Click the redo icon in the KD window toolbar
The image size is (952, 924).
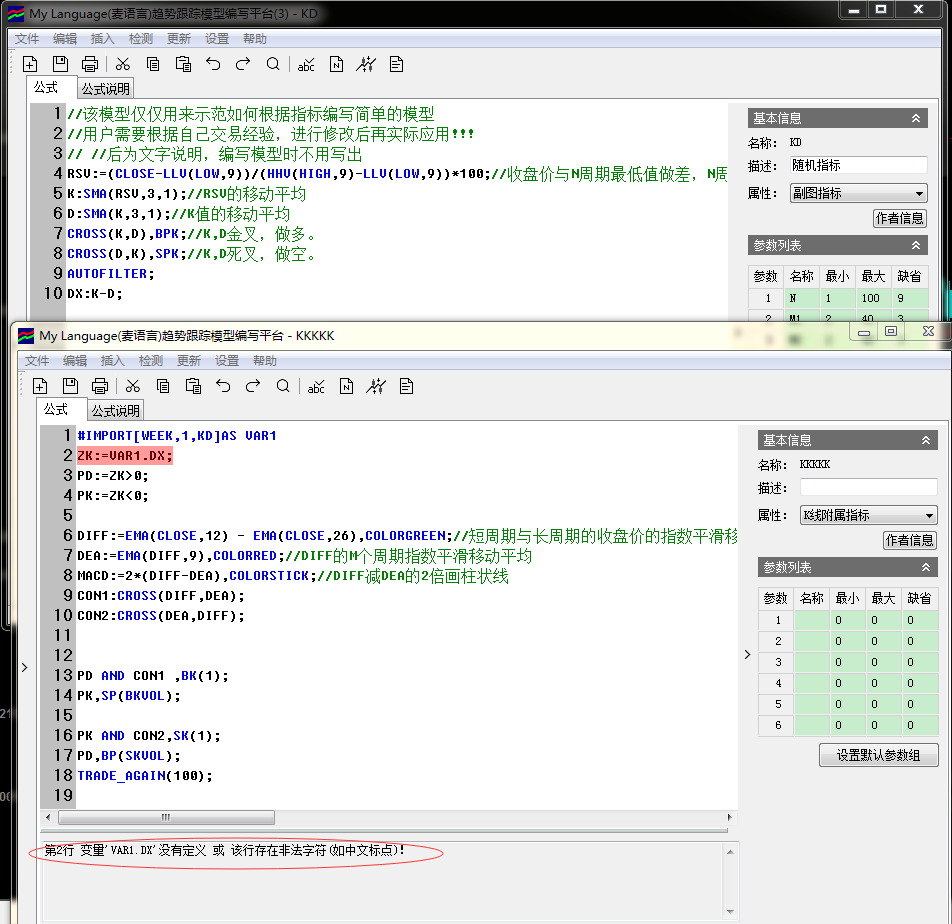[x=243, y=64]
